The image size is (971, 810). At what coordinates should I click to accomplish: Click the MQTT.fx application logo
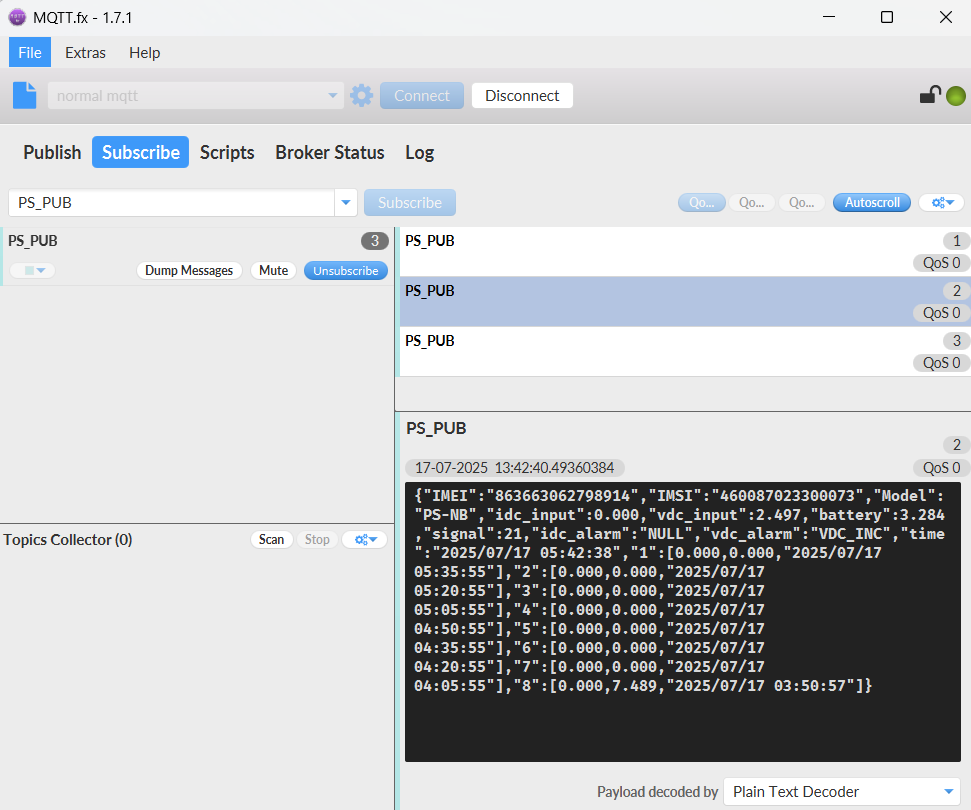click(x=17, y=17)
